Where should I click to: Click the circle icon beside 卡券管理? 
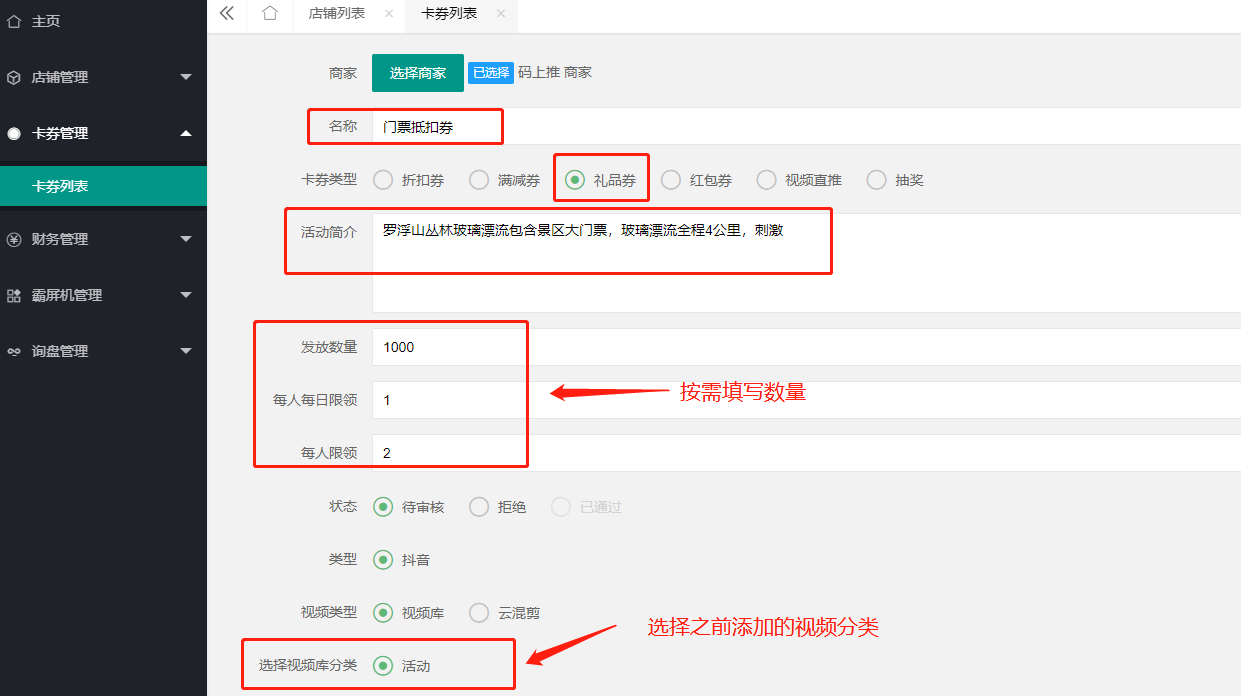(x=14, y=133)
